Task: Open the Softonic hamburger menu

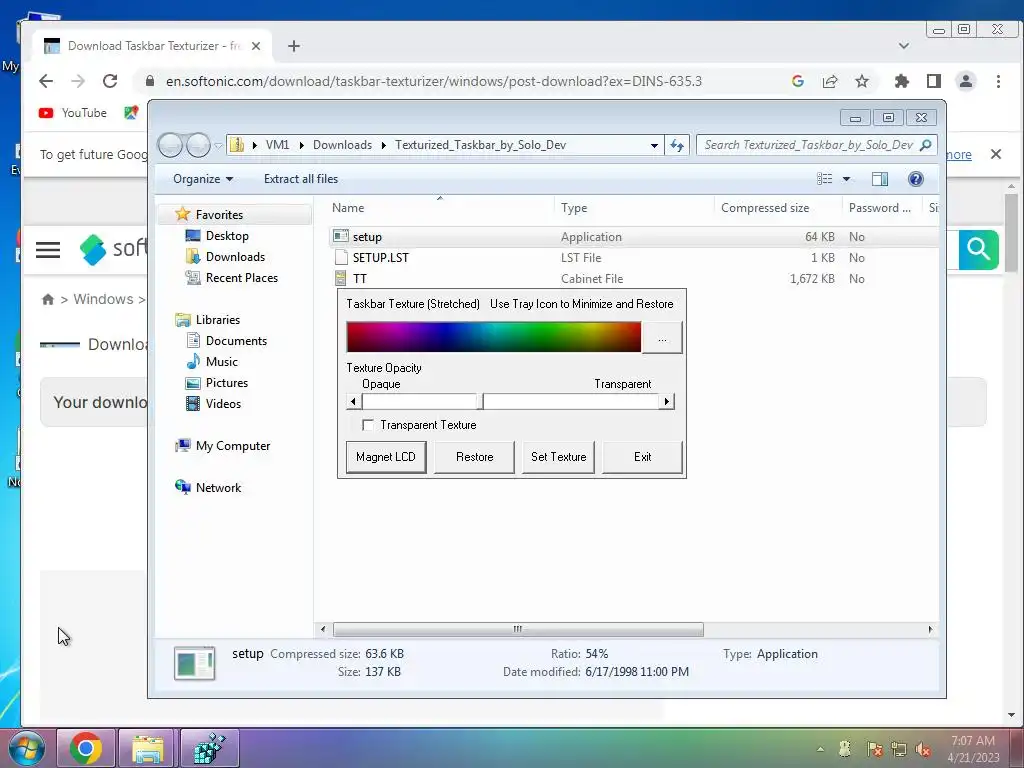Action: click(x=48, y=249)
